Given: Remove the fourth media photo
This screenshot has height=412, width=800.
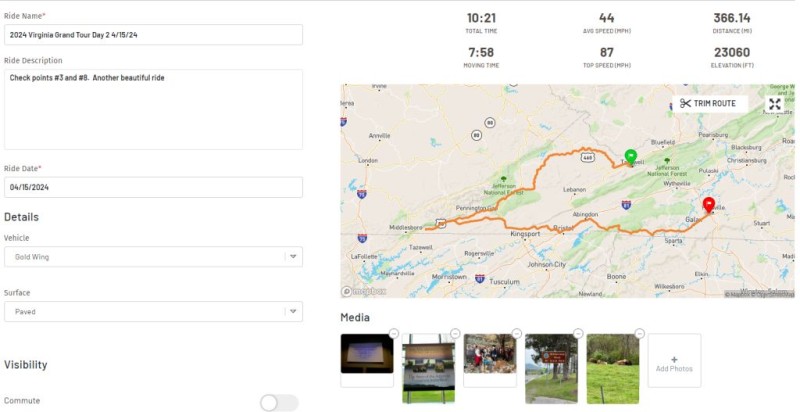Looking at the screenshot, I should 578,333.
